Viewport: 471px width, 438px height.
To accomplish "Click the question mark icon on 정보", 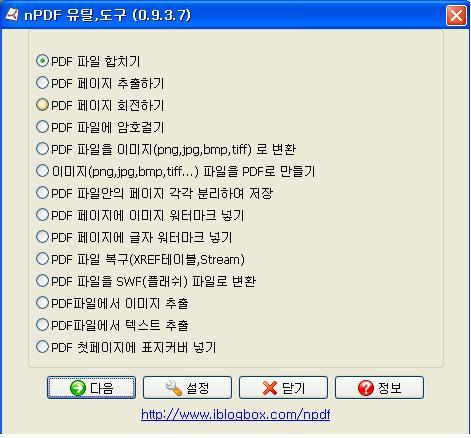I will 366,388.
